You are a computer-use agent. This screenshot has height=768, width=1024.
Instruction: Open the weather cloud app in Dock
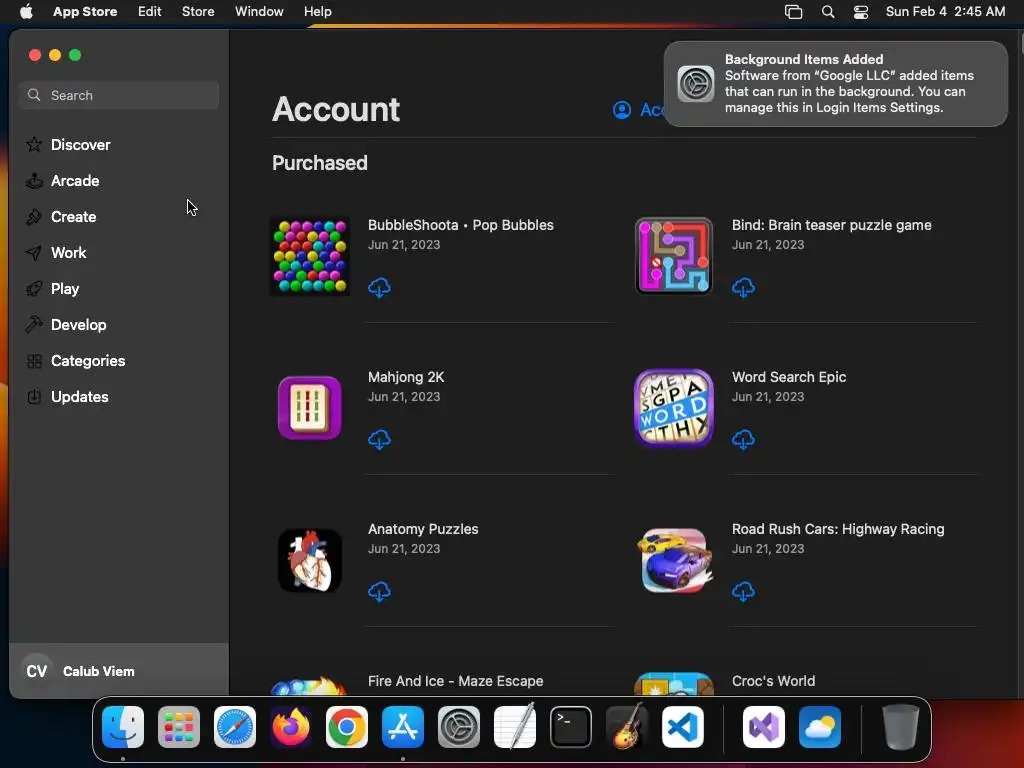click(820, 727)
